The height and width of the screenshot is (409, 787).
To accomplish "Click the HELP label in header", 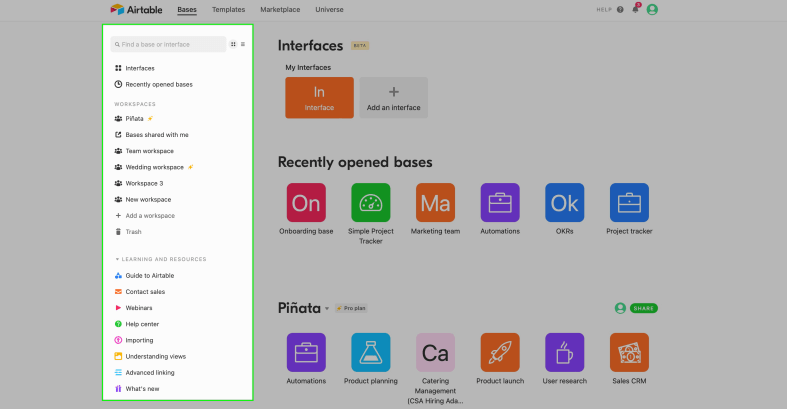I will [604, 10].
